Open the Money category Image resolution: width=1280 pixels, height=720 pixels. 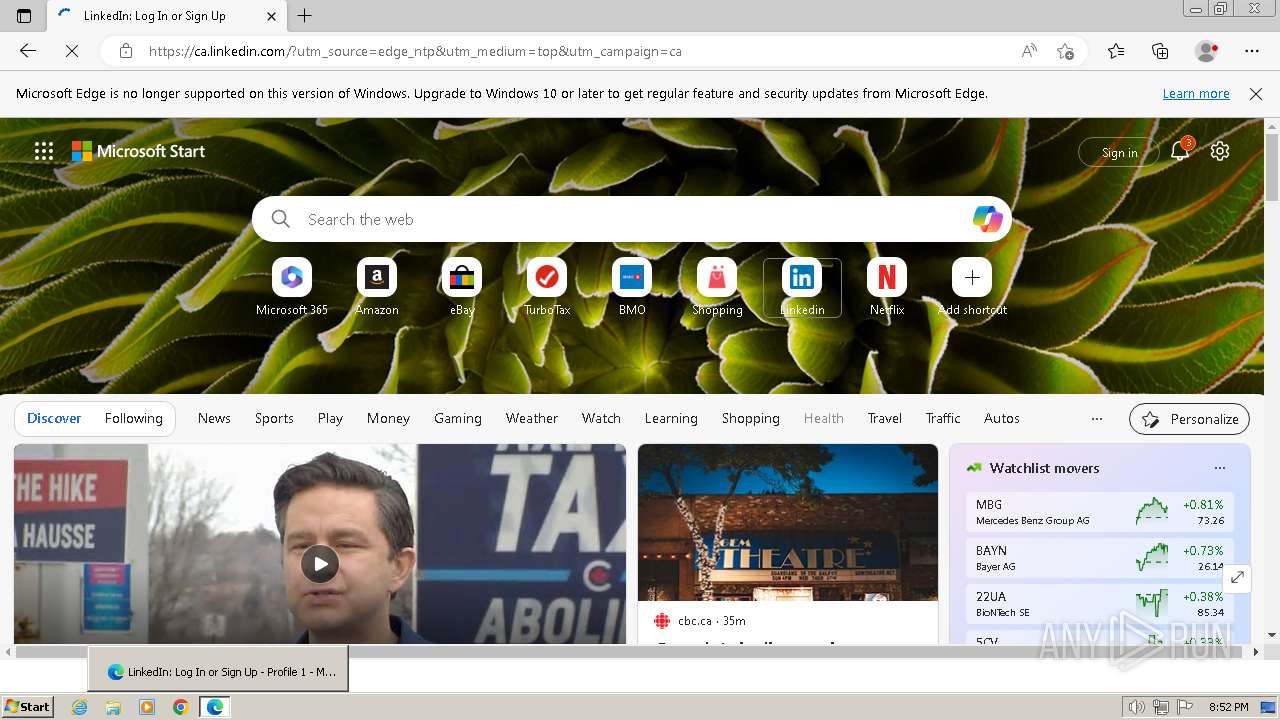tap(388, 419)
